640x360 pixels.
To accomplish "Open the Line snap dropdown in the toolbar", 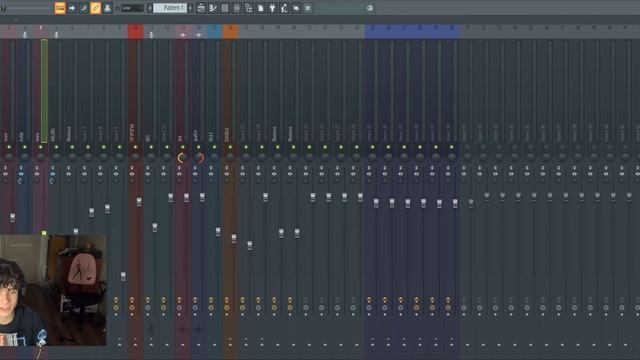I will point(132,8).
